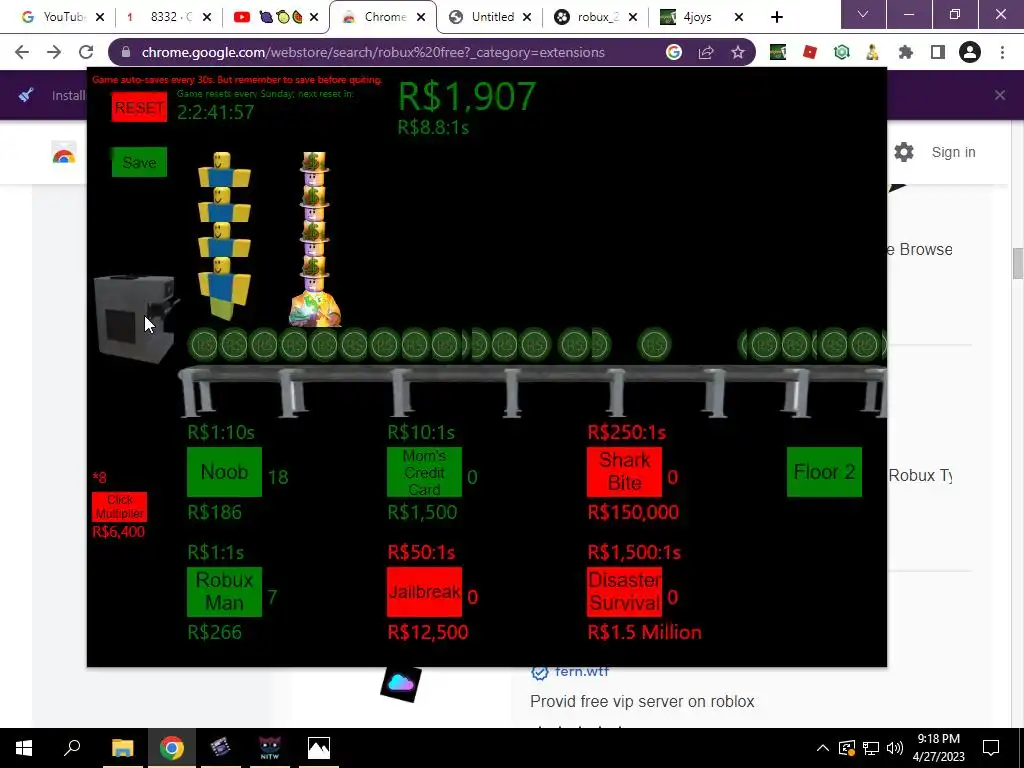This screenshot has height=768, width=1024.
Task: Go to Floor 2
Action: pos(824,472)
